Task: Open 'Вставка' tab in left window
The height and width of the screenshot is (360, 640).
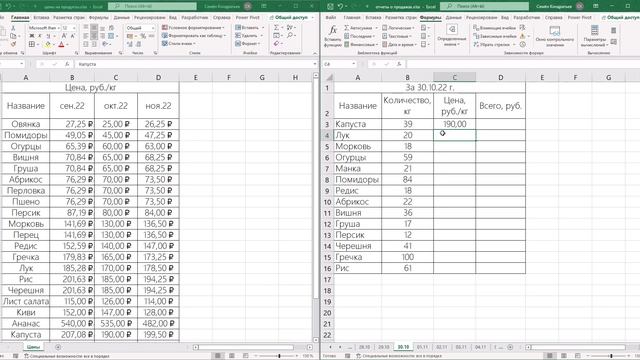Action: coord(41,18)
